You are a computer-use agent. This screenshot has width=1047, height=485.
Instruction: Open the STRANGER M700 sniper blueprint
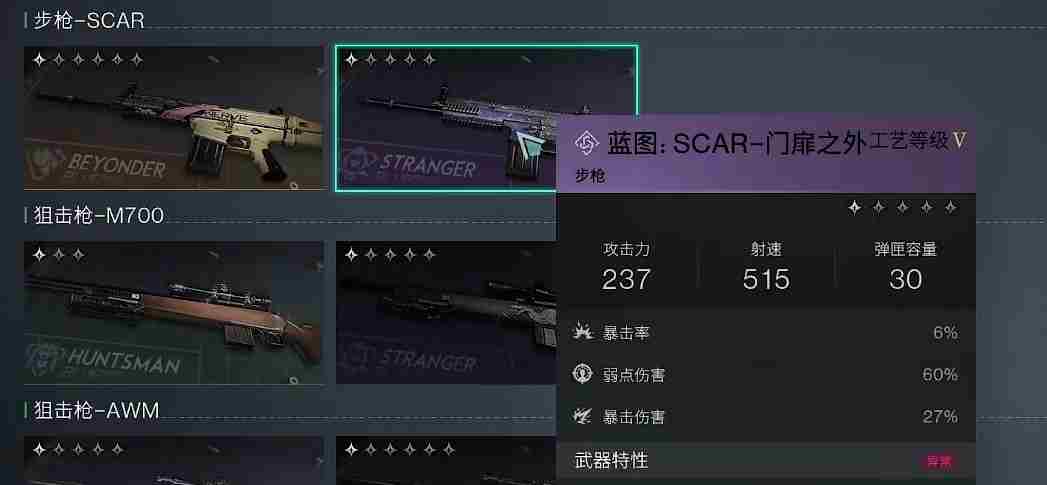coord(446,313)
